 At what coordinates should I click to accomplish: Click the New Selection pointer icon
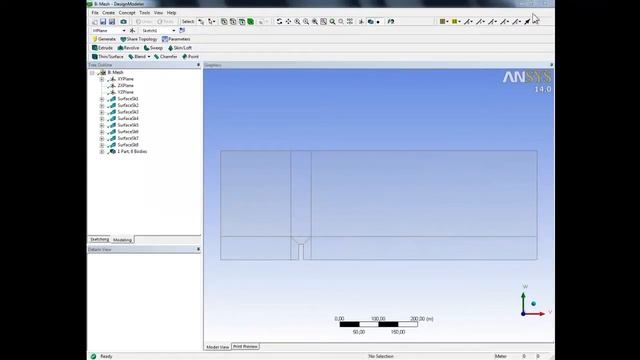[x=201, y=22]
